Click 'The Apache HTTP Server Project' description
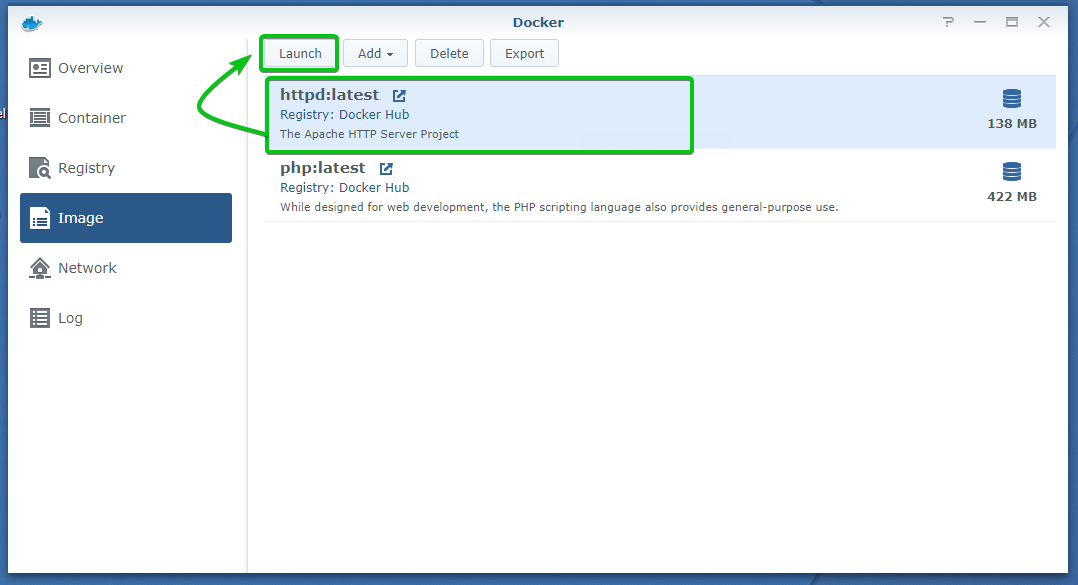Image resolution: width=1078 pixels, height=585 pixels. coord(369,134)
